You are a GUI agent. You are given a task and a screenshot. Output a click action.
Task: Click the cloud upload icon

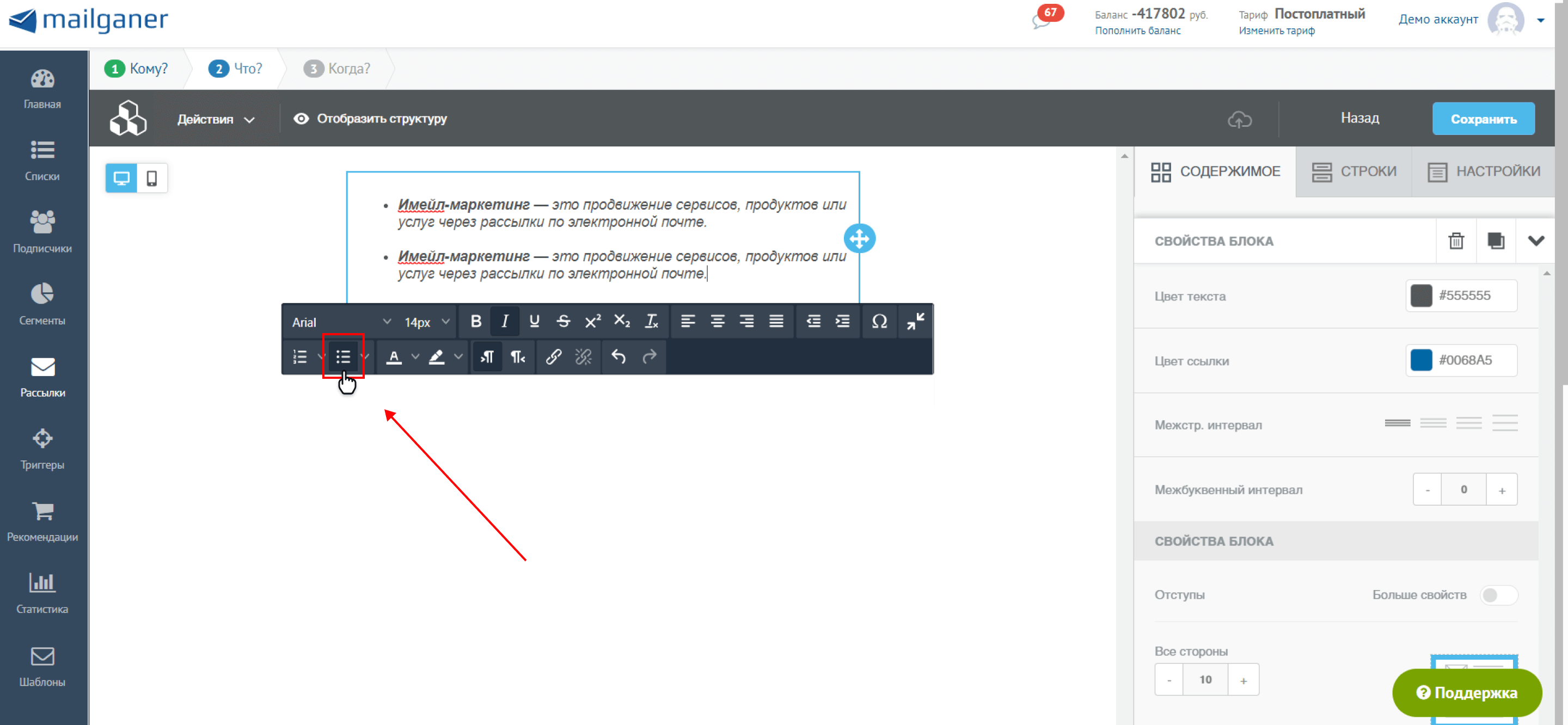[1239, 119]
